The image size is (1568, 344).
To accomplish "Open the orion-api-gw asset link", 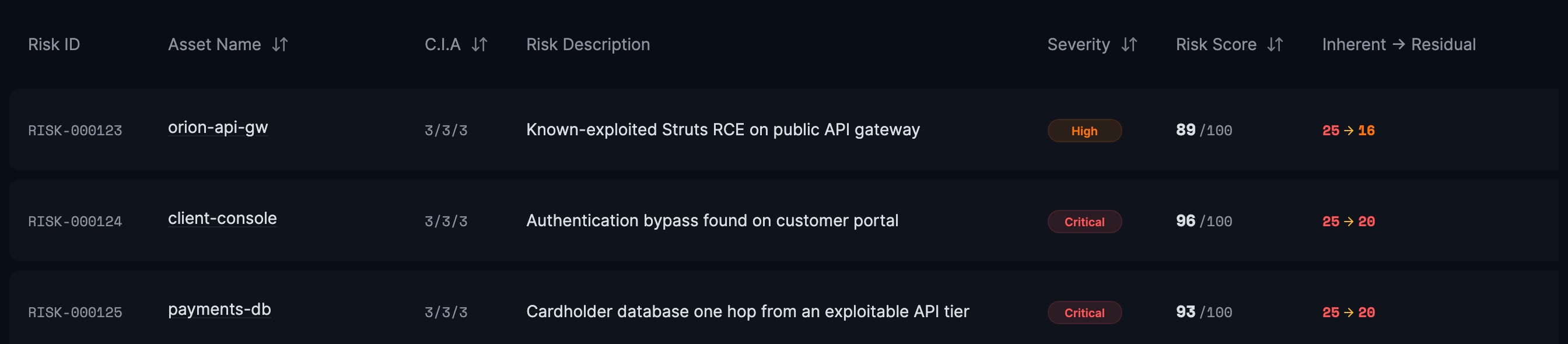I will pyautogui.click(x=218, y=128).
